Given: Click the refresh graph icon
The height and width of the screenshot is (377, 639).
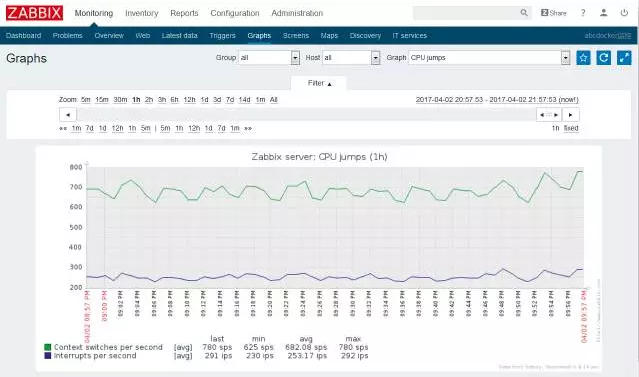Looking at the screenshot, I should 604,58.
